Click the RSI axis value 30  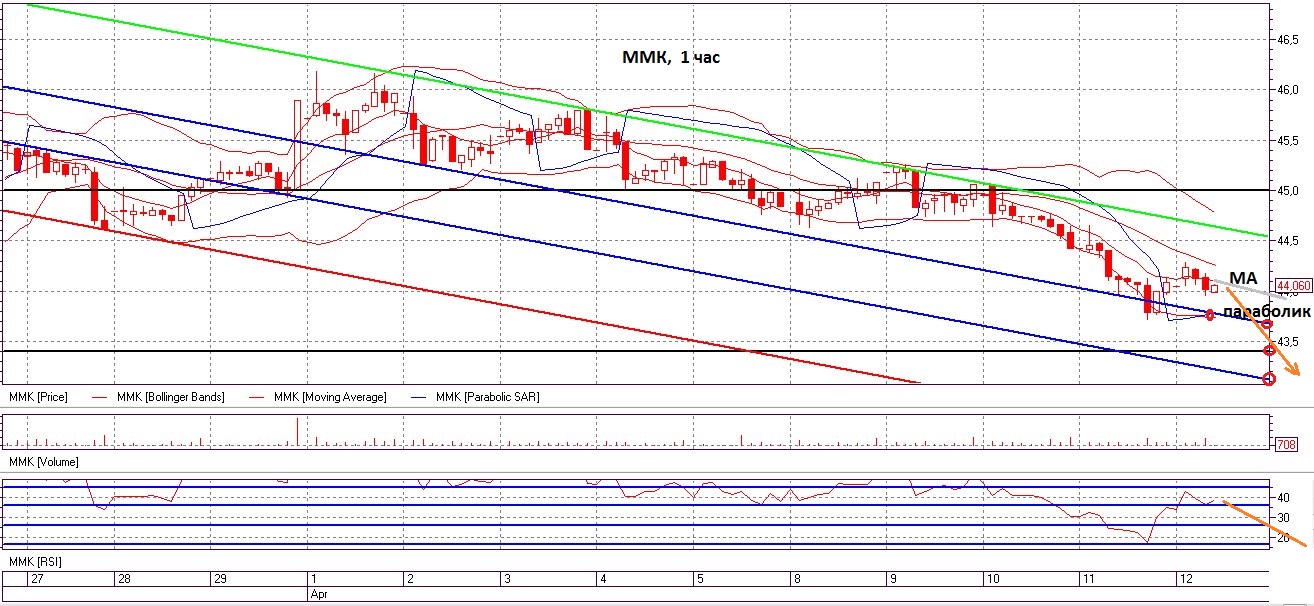pyautogui.click(x=1281, y=517)
